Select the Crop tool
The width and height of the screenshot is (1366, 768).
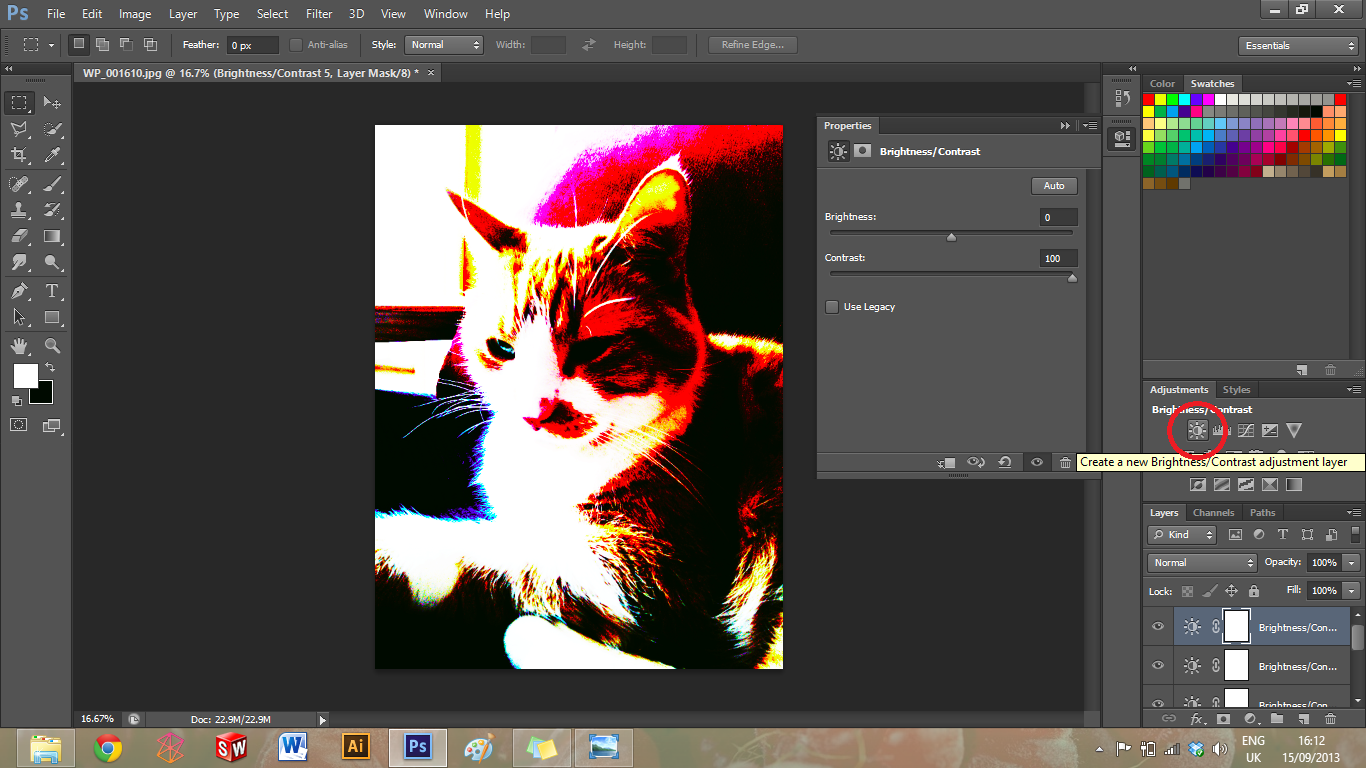point(19,156)
